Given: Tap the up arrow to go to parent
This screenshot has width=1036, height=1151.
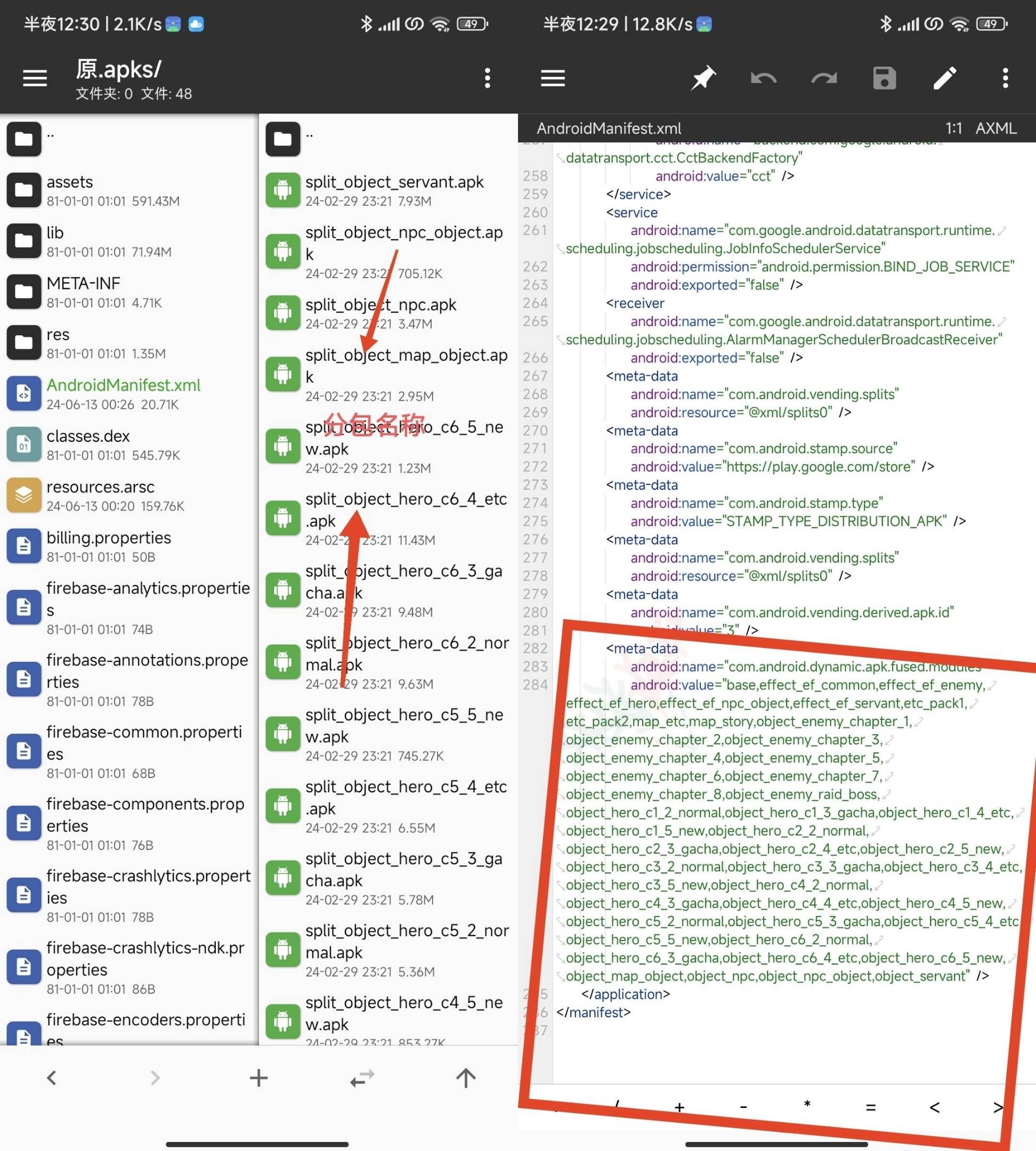Looking at the screenshot, I should coord(466,1077).
